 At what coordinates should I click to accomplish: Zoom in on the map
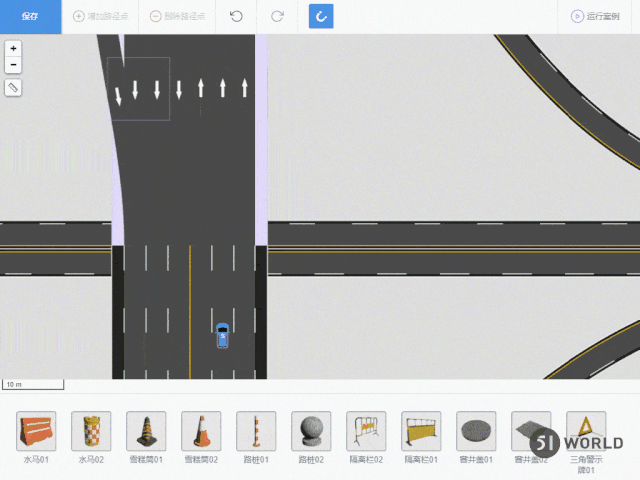(x=13, y=48)
